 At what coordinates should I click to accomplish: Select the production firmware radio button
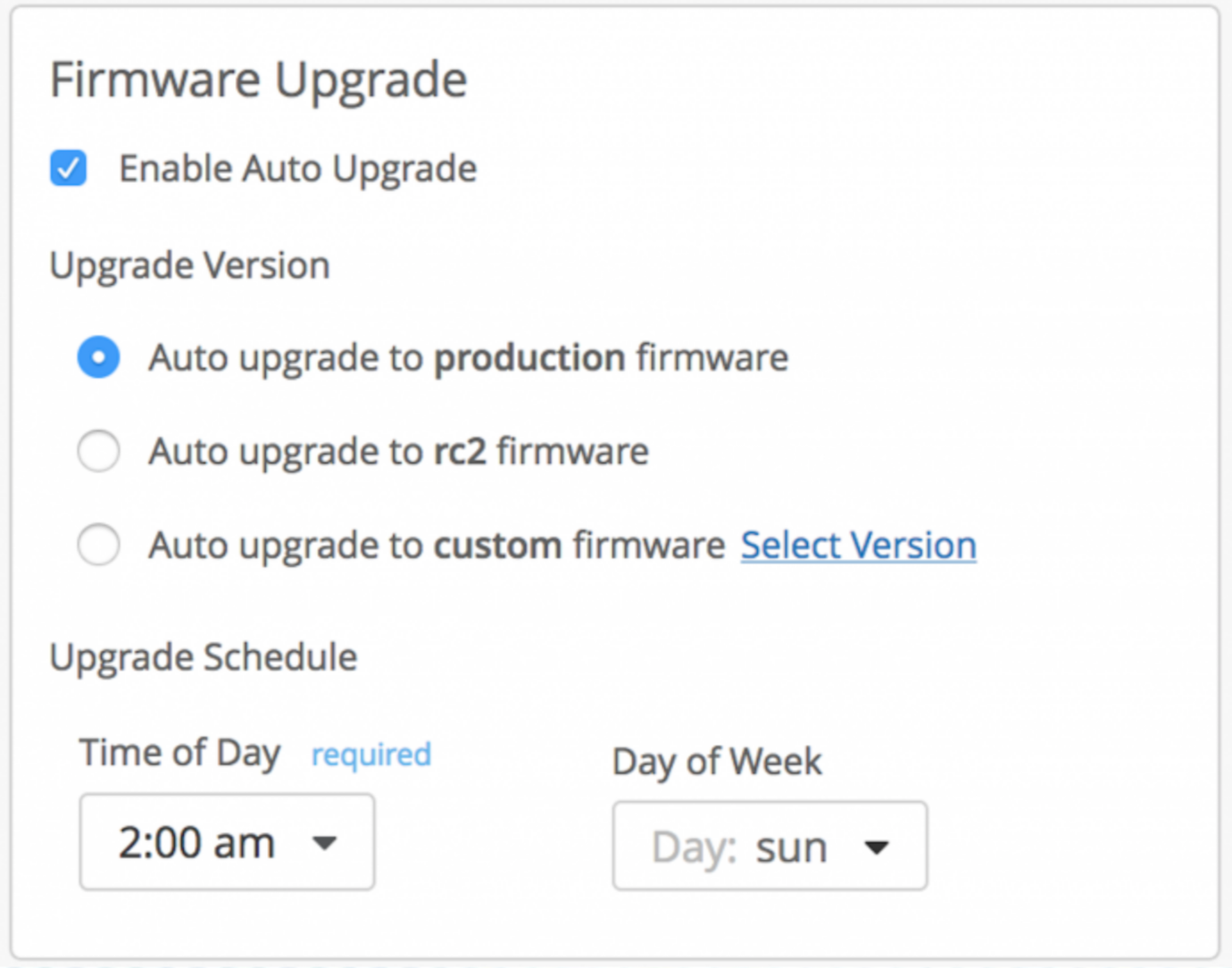click(x=98, y=357)
